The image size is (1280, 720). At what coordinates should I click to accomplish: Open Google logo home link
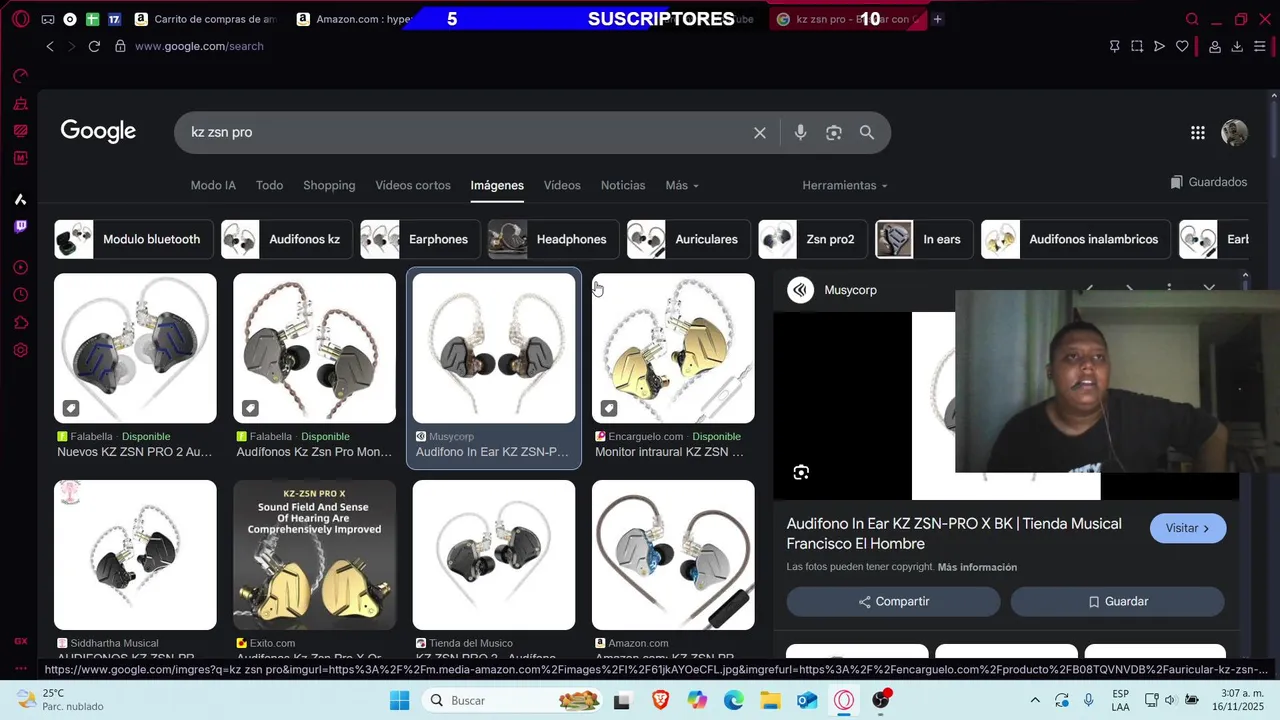pos(98,131)
